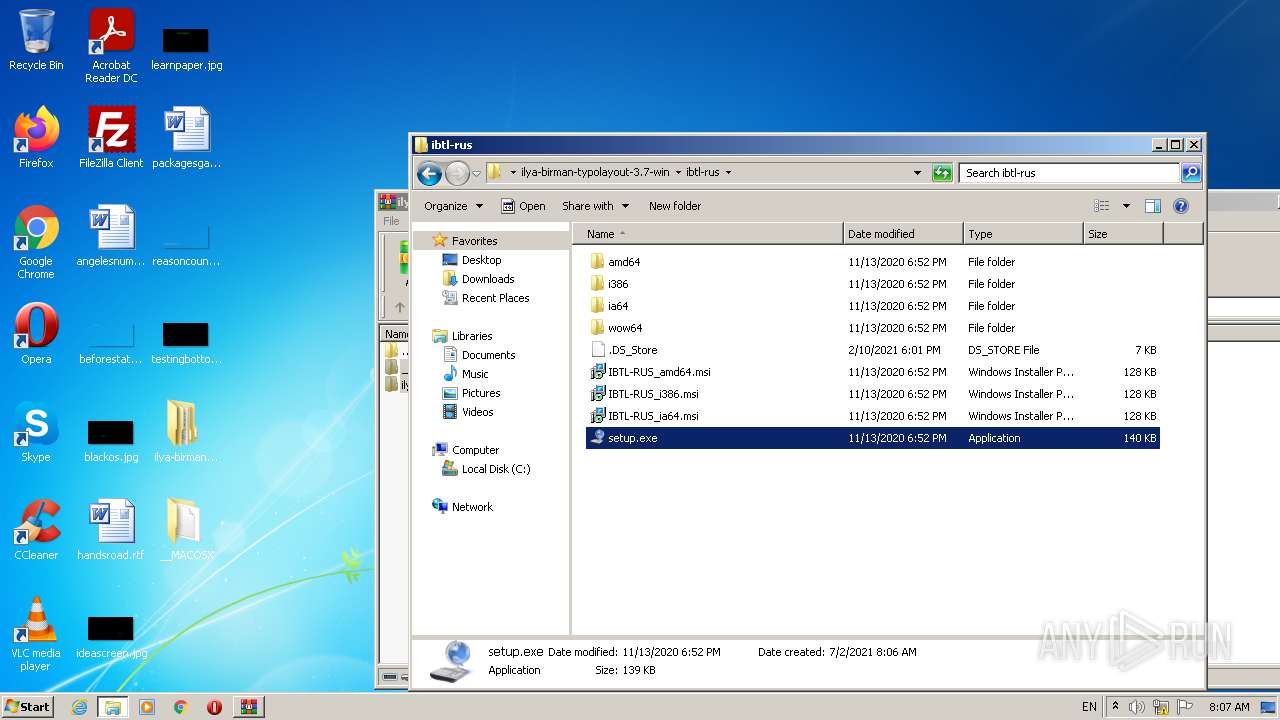Click the Search ibtl-rus input field

pos(1069,173)
